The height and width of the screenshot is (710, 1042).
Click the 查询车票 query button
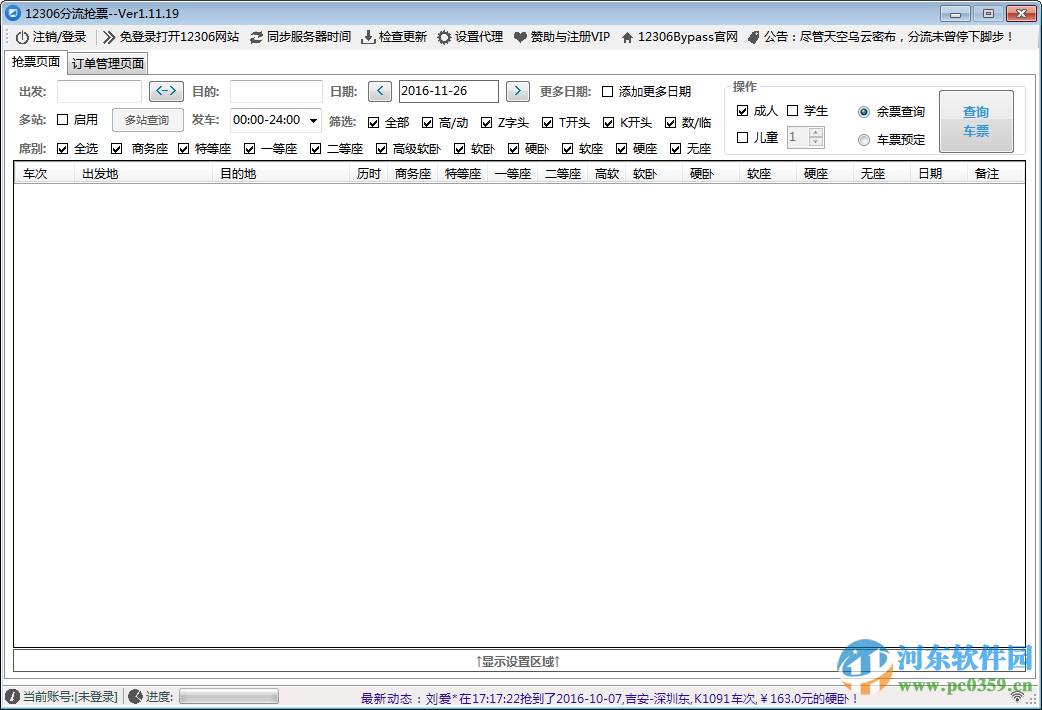976,120
